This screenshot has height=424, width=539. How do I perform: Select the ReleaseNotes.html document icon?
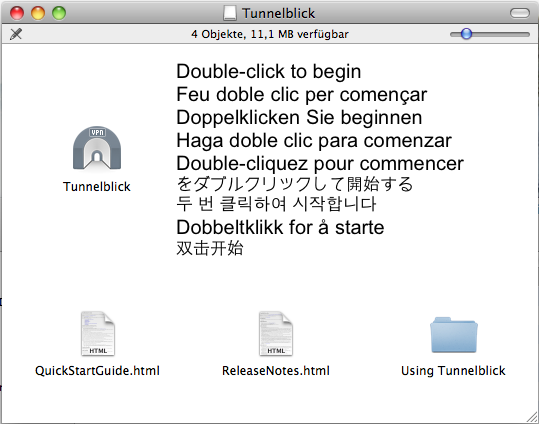[276, 333]
